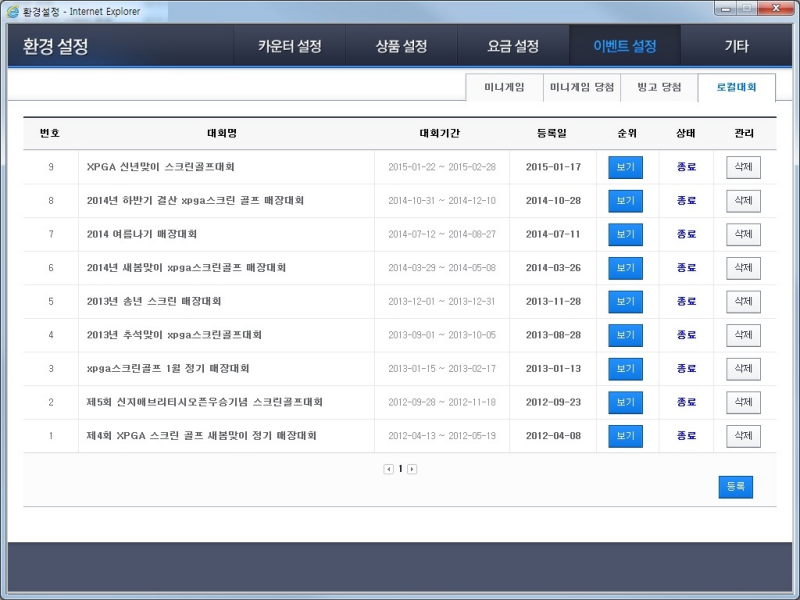Go to previous page arrow
Viewport: 800px width, 600px height.
point(388,469)
